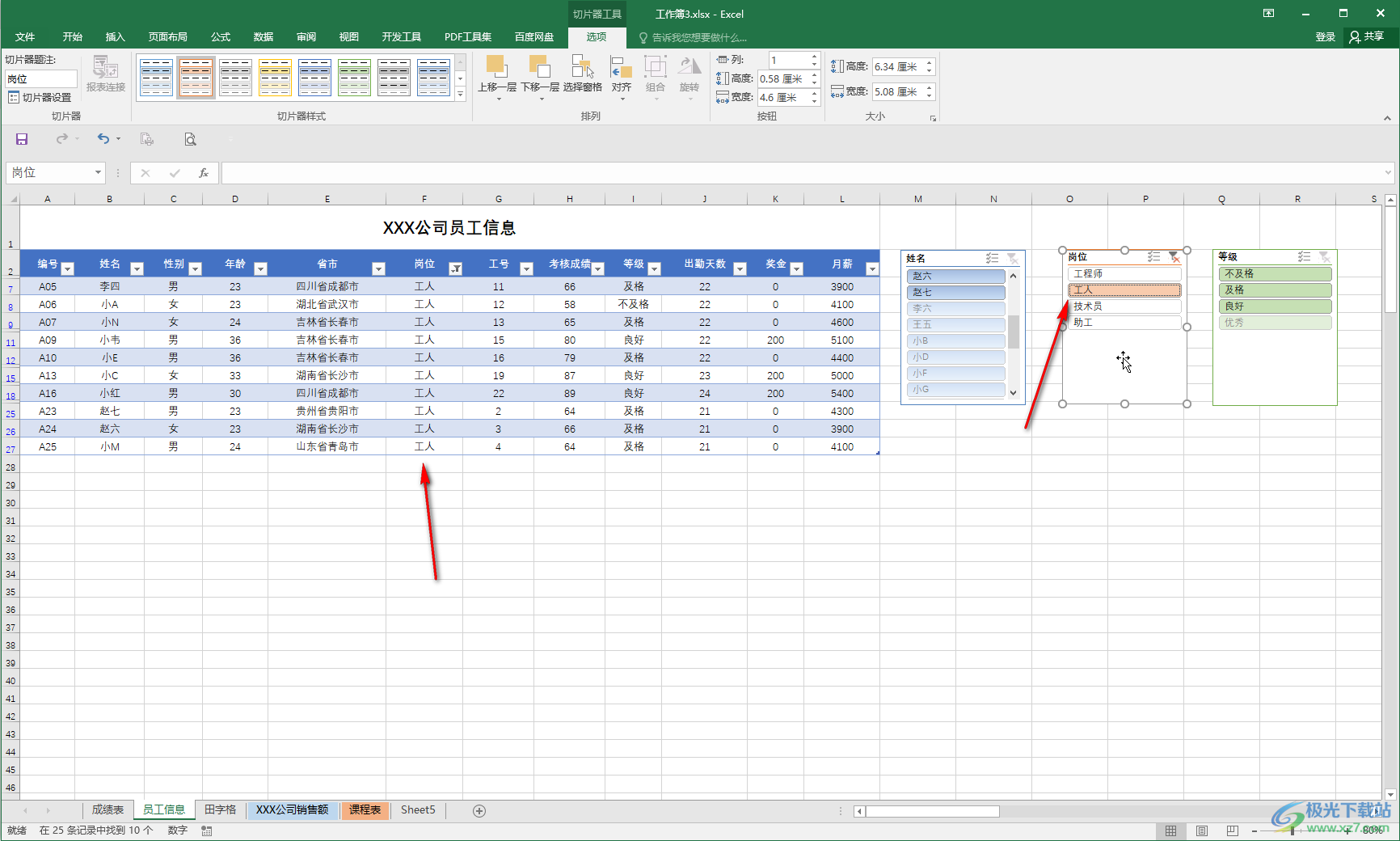Click the slicer height size field

pyautogui.click(x=897, y=66)
